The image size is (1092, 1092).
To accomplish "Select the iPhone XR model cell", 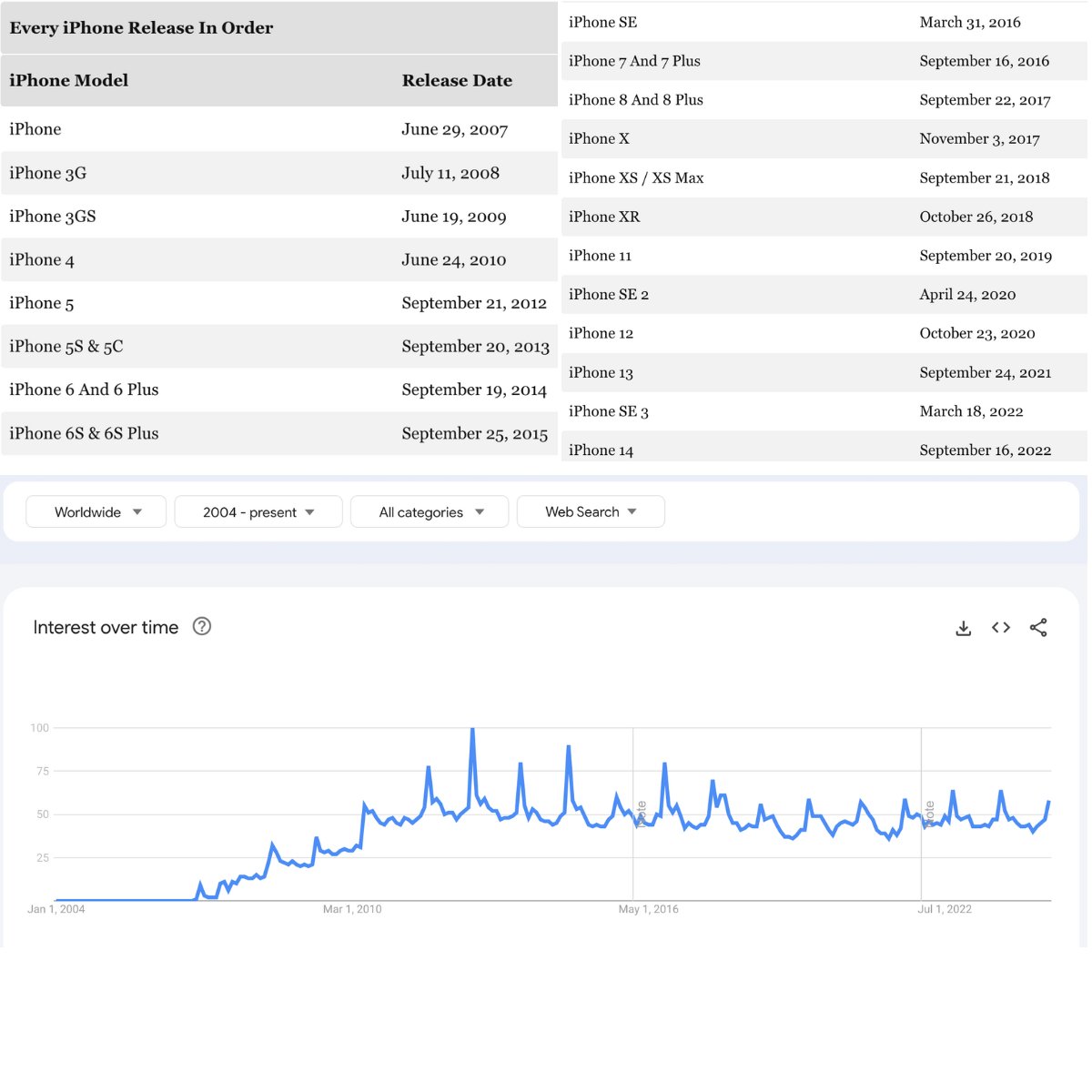I will pyautogui.click(x=604, y=217).
